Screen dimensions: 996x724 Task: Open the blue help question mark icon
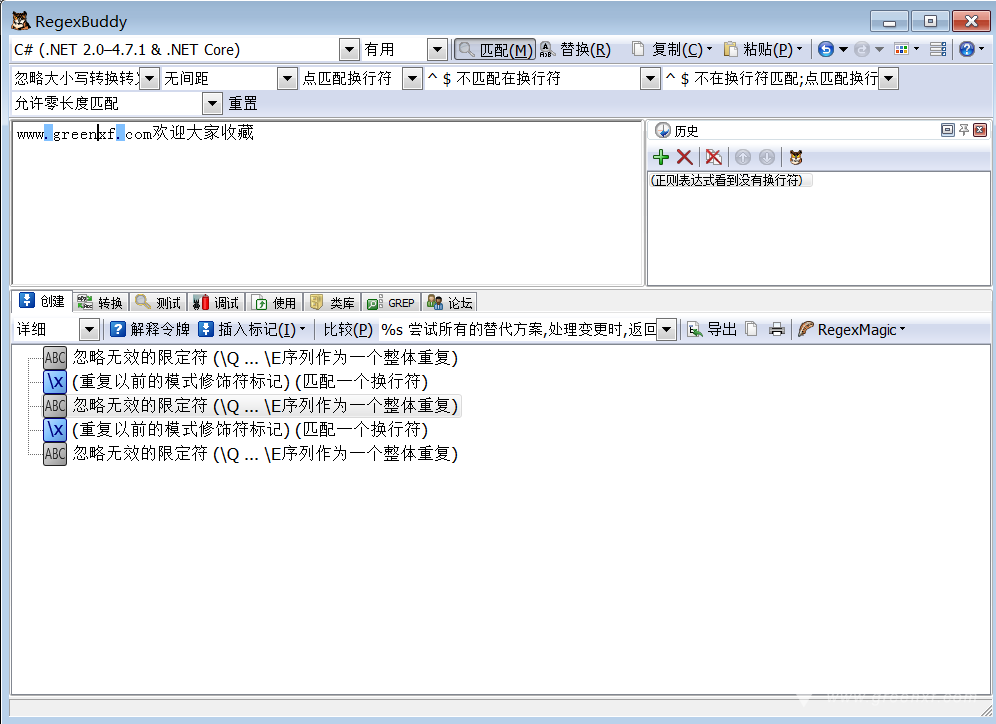point(967,50)
